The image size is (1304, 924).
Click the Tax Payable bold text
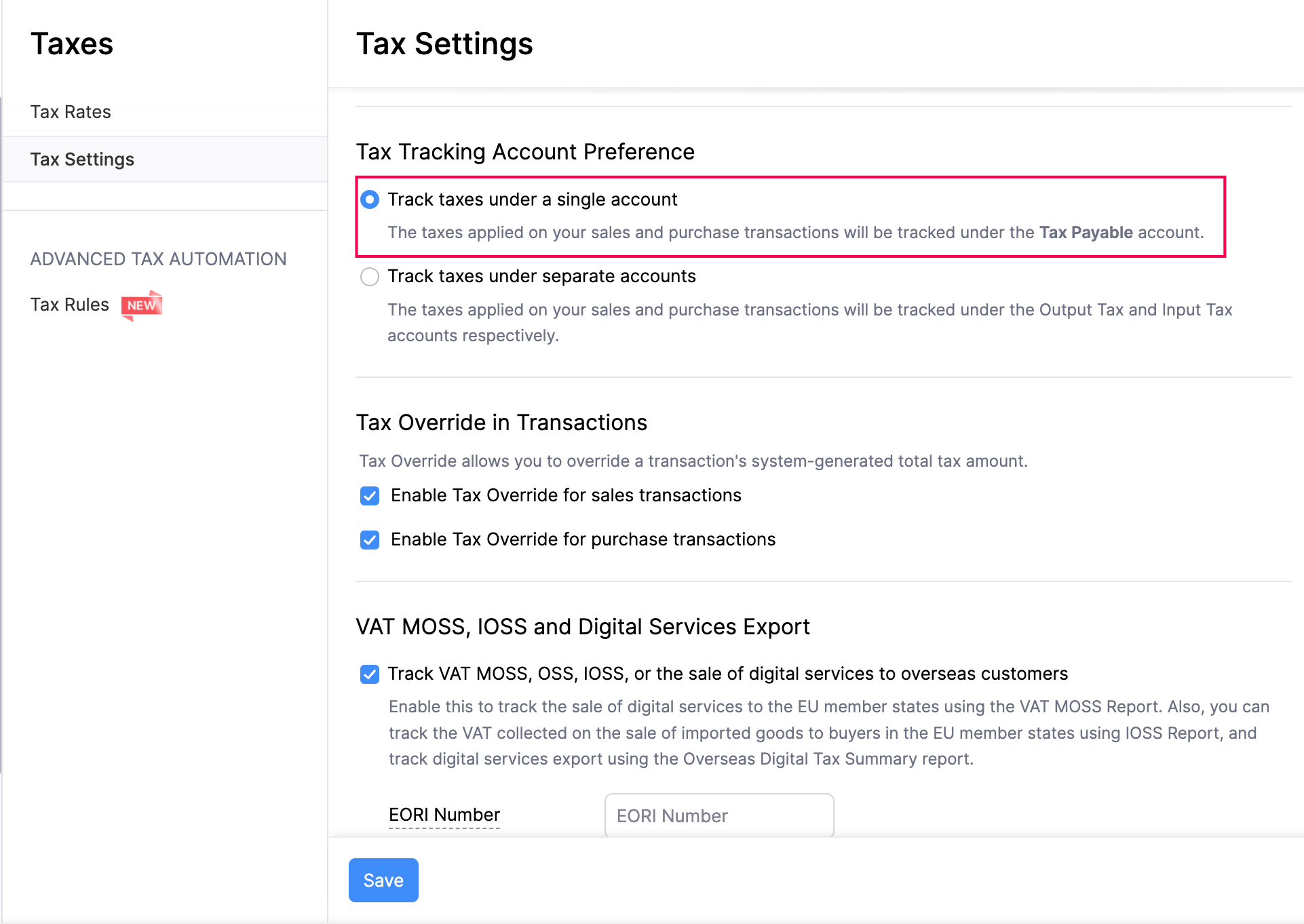pos(1086,232)
